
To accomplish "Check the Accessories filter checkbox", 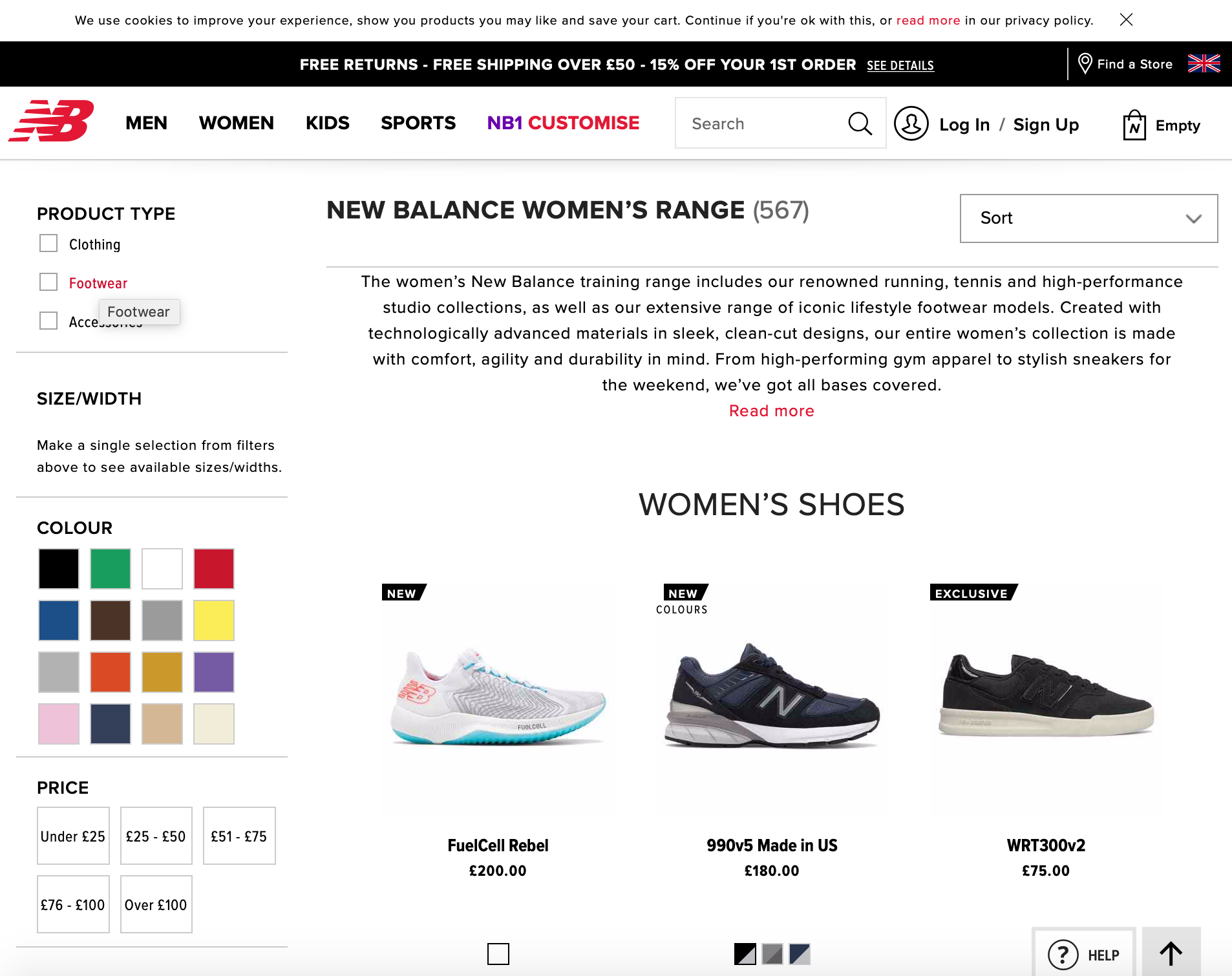I will 48,321.
